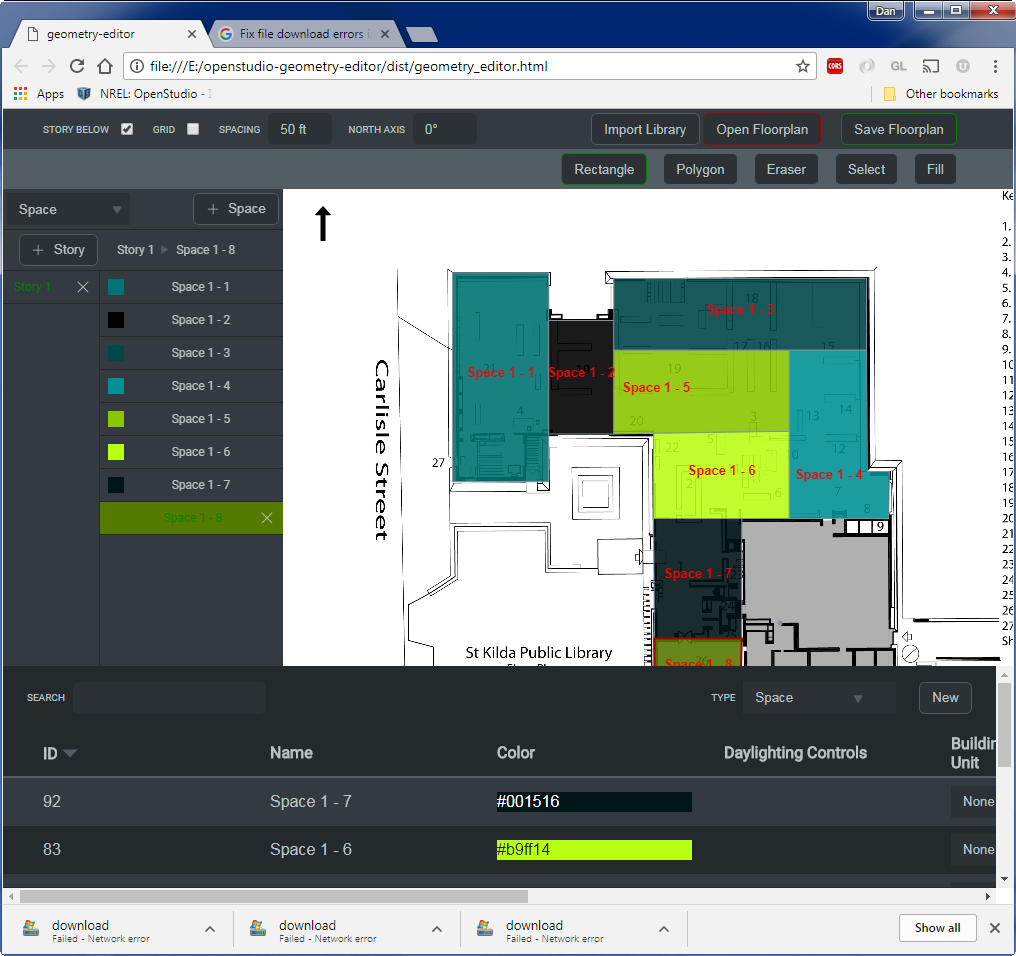Open the TYPE dropdown showing Space
Viewport: 1016px width, 956px height.
tap(818, 697)
